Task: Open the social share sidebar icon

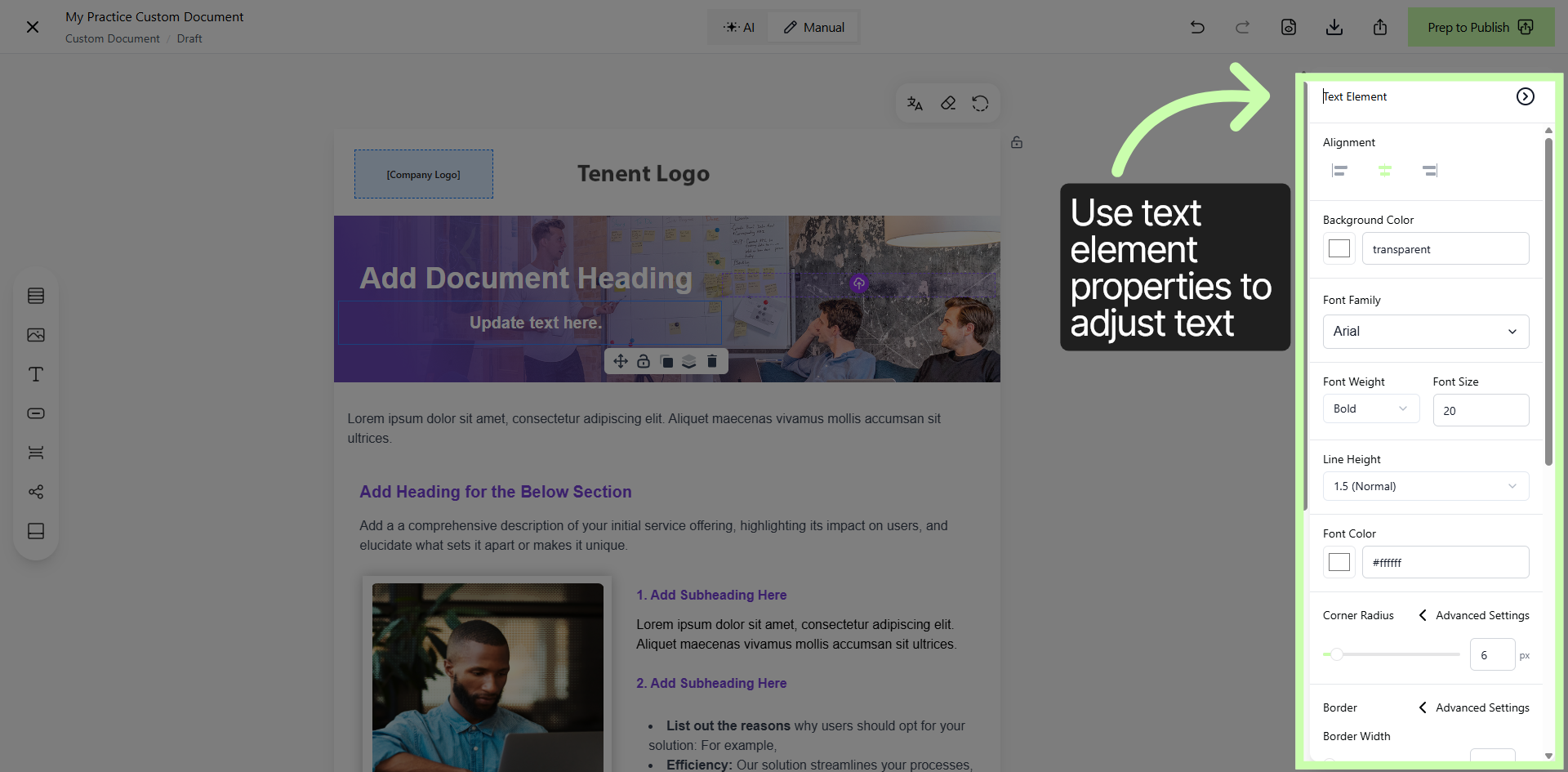Action: [x=36, y=492]
